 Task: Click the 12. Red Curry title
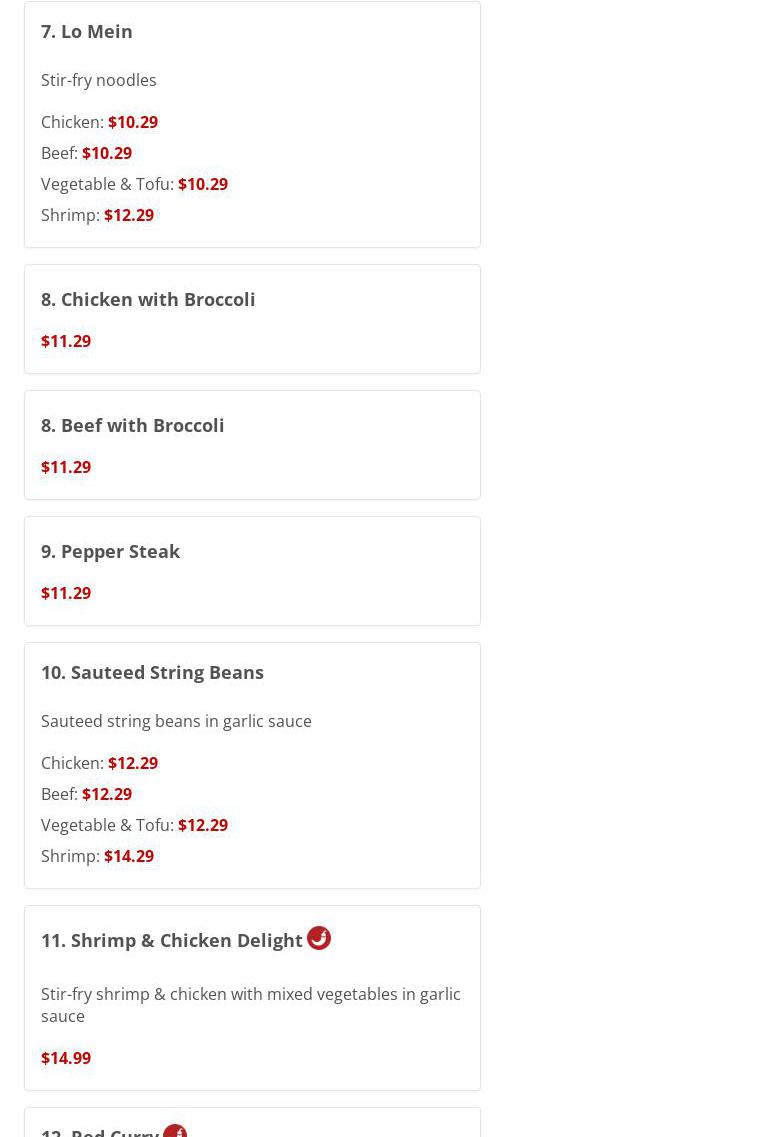pyautogui.click(x=100, y=1132)
